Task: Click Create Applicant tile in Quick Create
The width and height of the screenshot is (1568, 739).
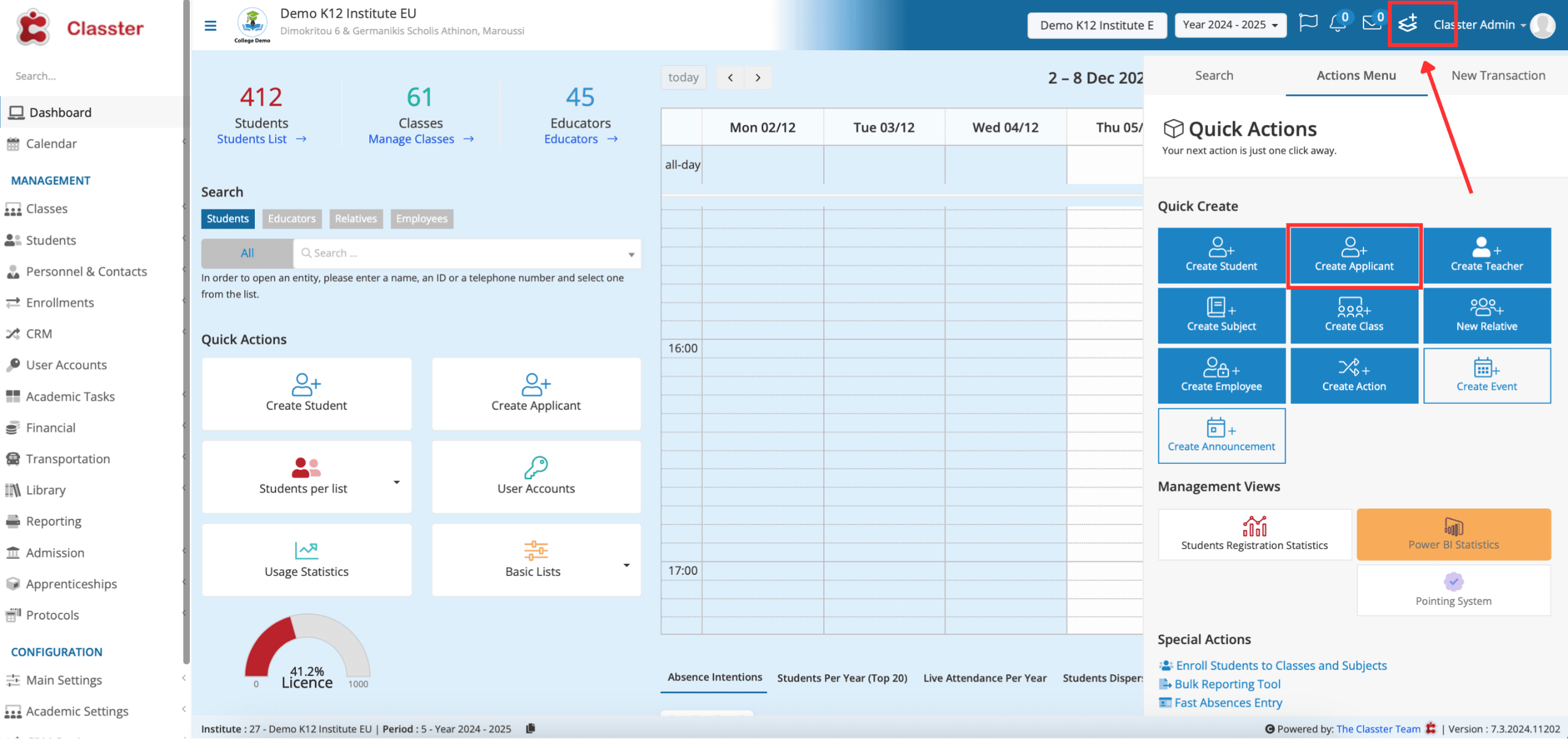Action: point(1354,255)
